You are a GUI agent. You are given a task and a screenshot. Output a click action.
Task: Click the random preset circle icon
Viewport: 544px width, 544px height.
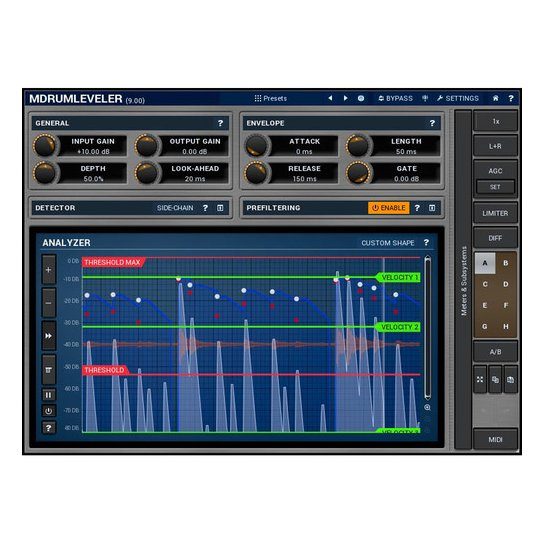pyautogui.click(x=361, y=99)
